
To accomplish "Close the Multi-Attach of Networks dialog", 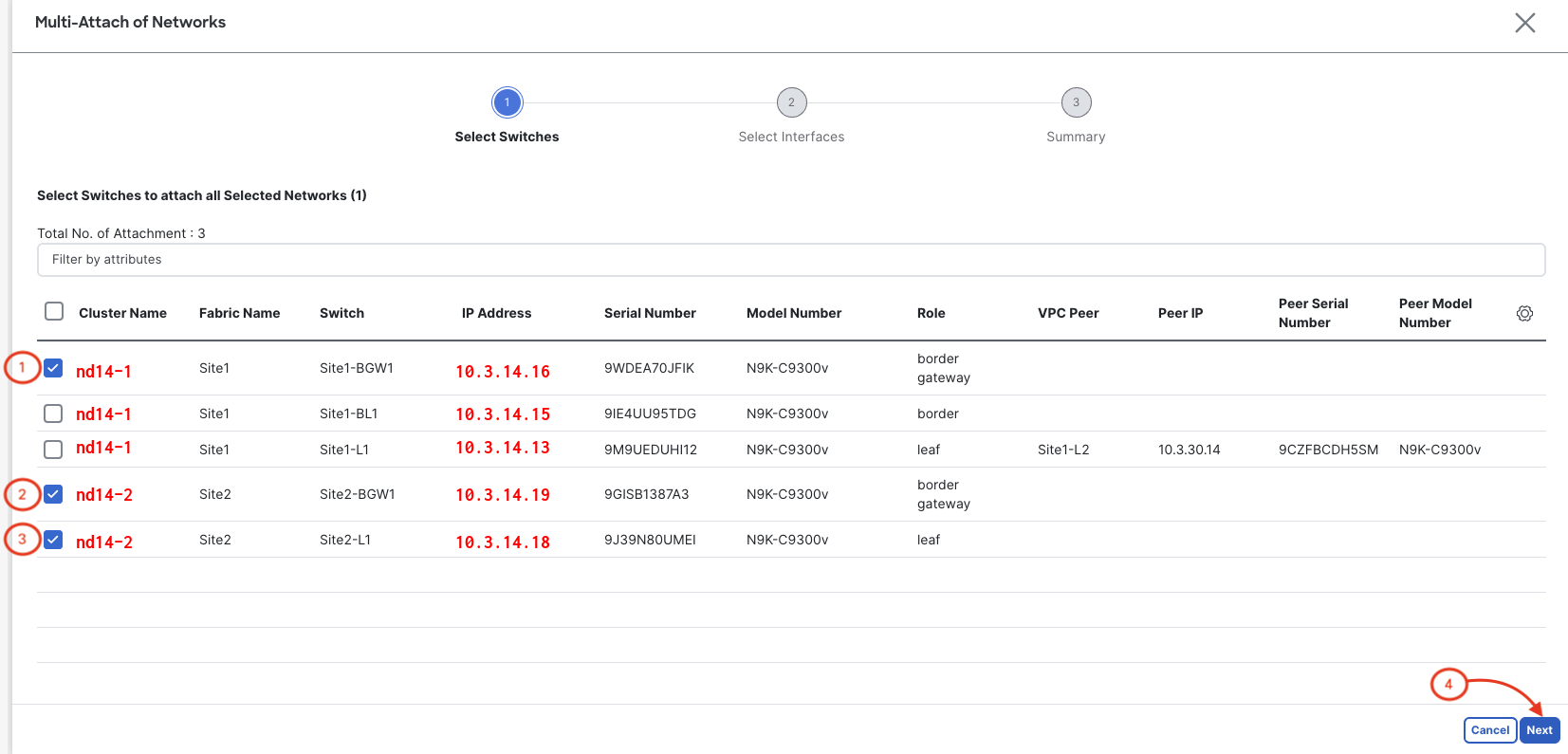I will pyautogui.click(x=1524, y=23).
